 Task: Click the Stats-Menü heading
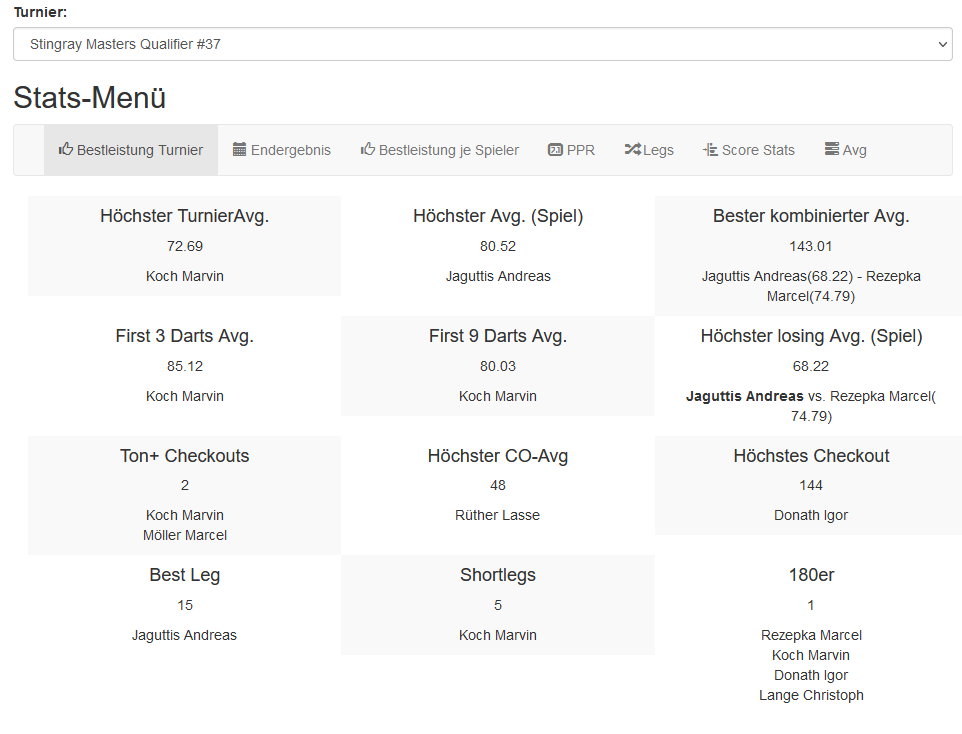90,98
